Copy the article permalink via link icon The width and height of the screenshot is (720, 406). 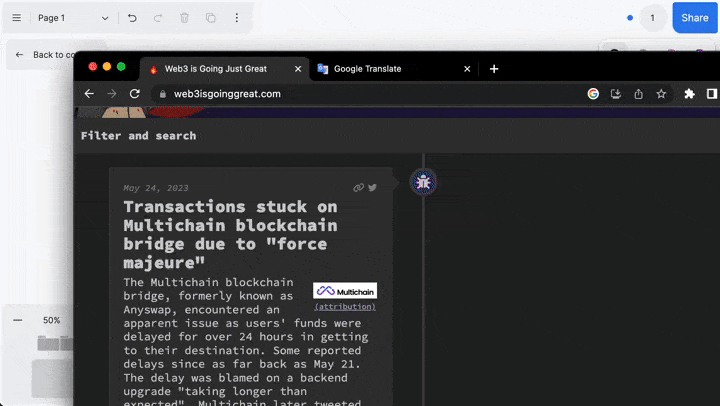359,187
